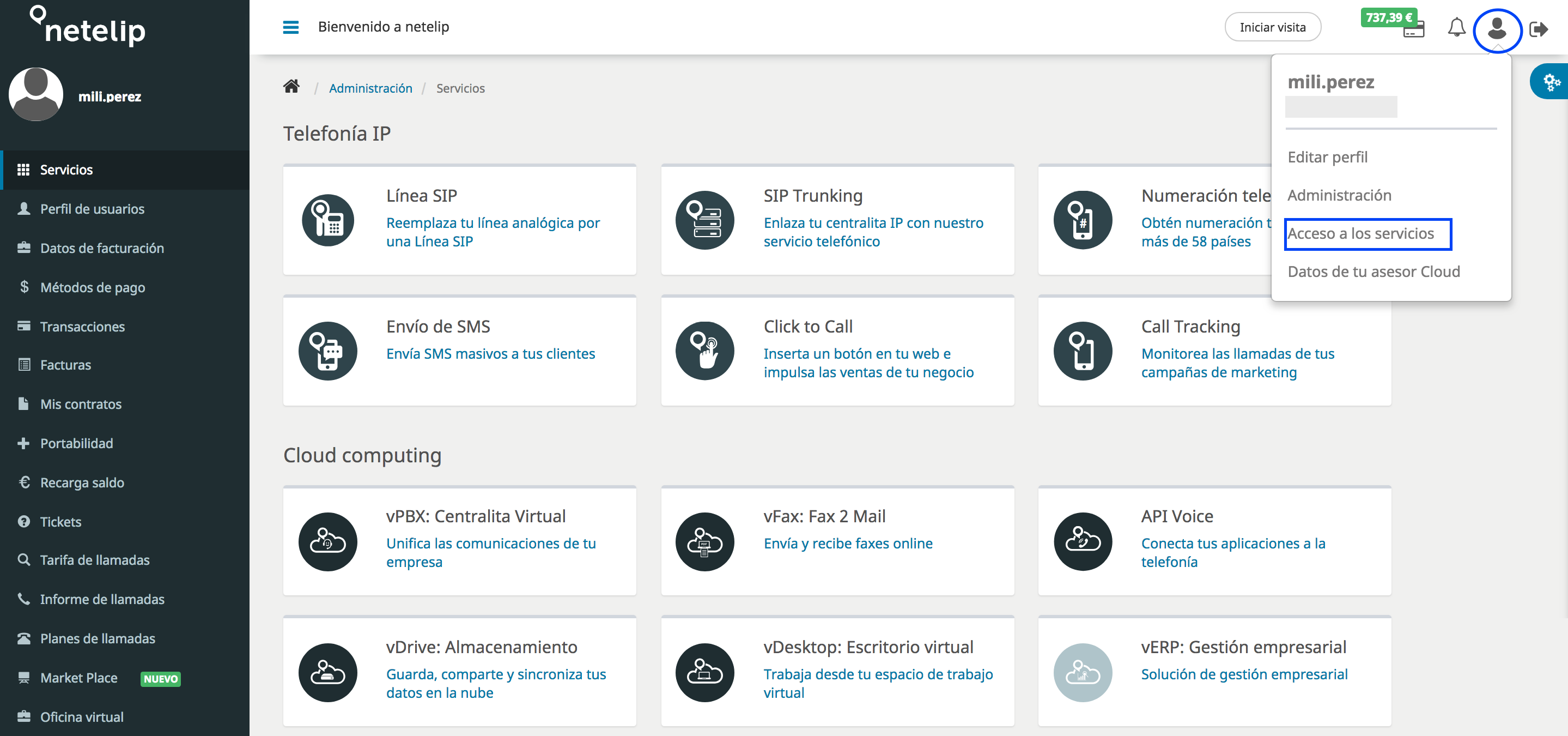Select Planes de llamadas
Screen dimensions: 1568x736
tap(125, 638)
